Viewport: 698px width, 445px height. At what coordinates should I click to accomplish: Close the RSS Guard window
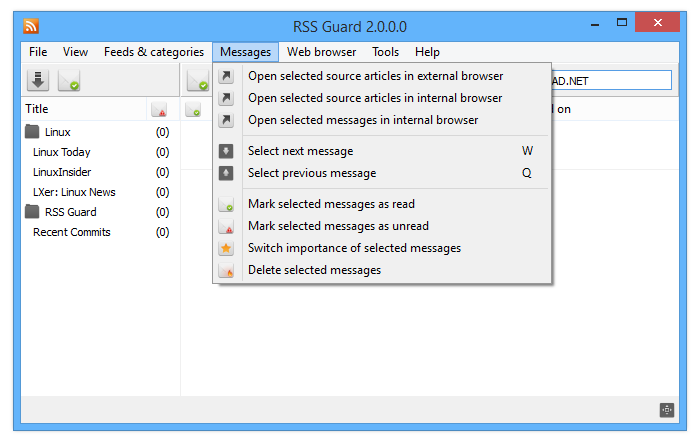point(657,22)
